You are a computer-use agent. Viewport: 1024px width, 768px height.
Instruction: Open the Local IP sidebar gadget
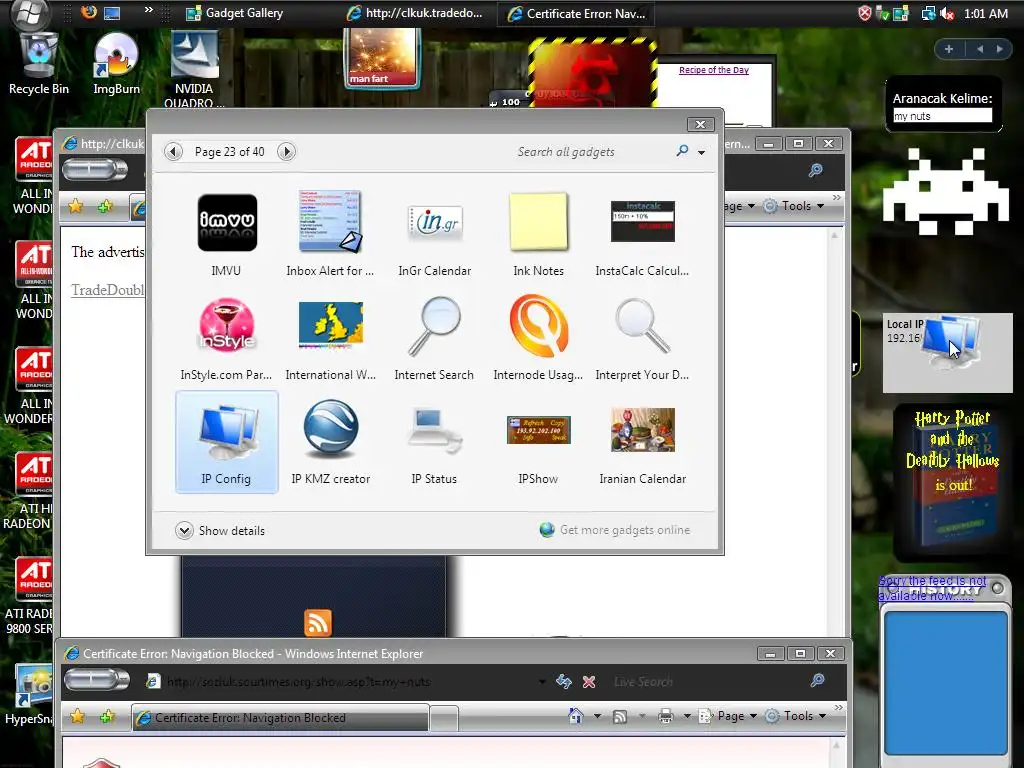click(x=948, y=353)
